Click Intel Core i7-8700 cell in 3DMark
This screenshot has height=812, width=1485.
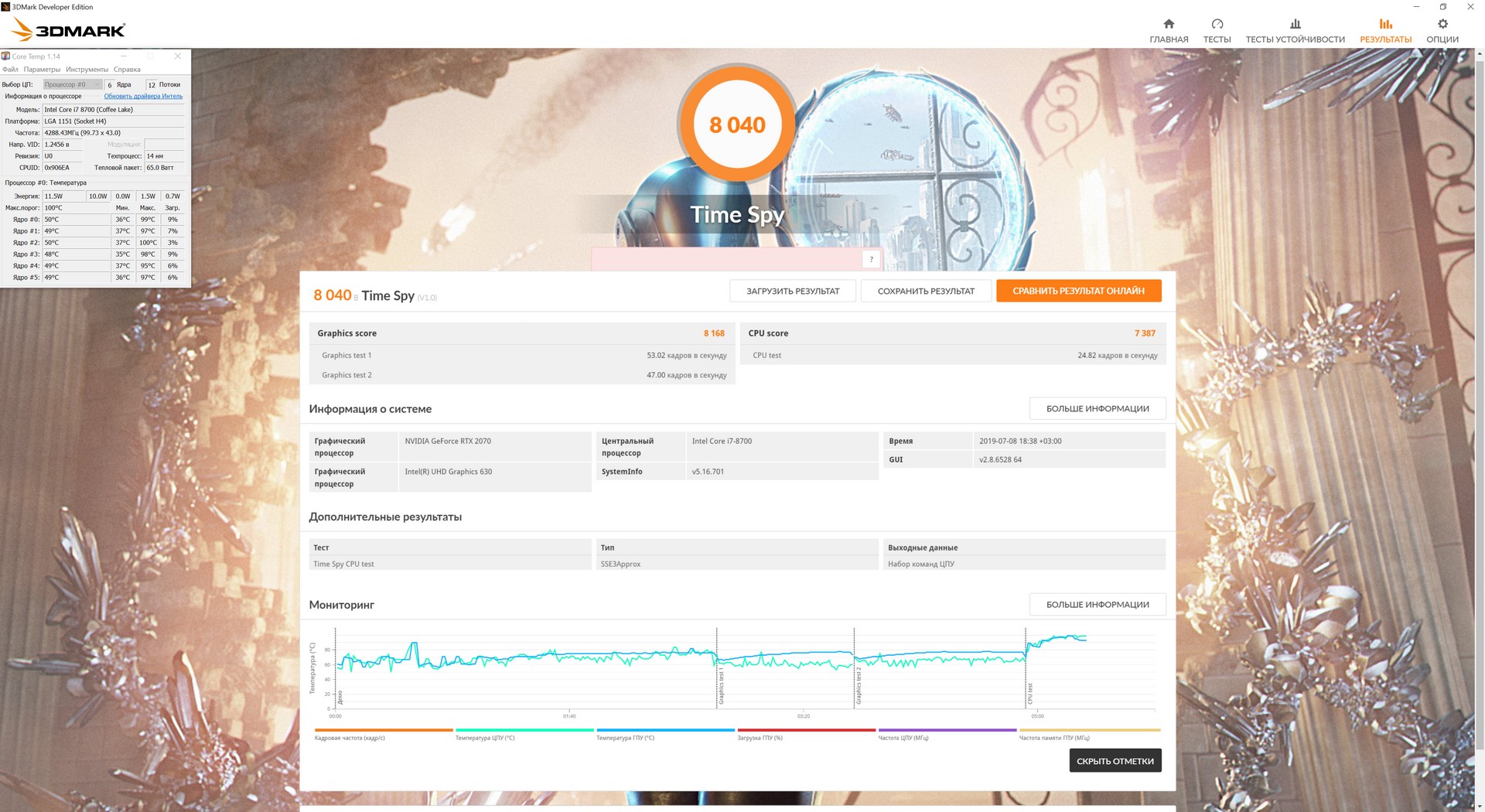coord(781,446)
